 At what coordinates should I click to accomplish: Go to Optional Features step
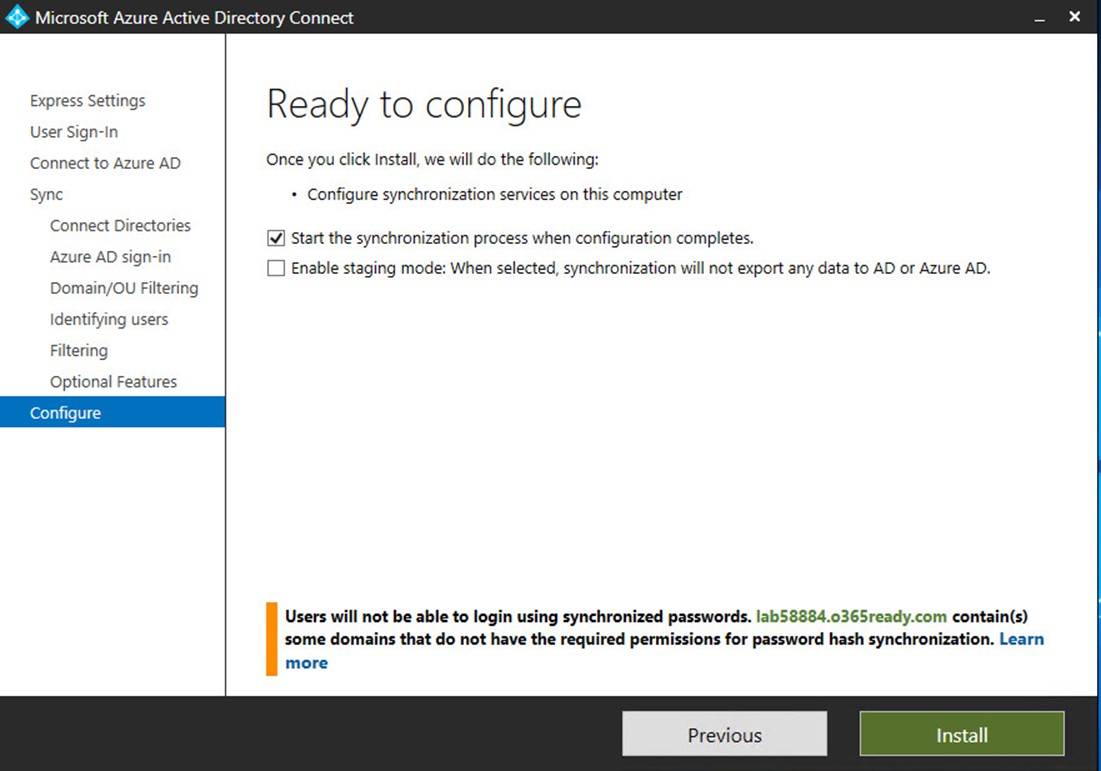click(113, 382)
